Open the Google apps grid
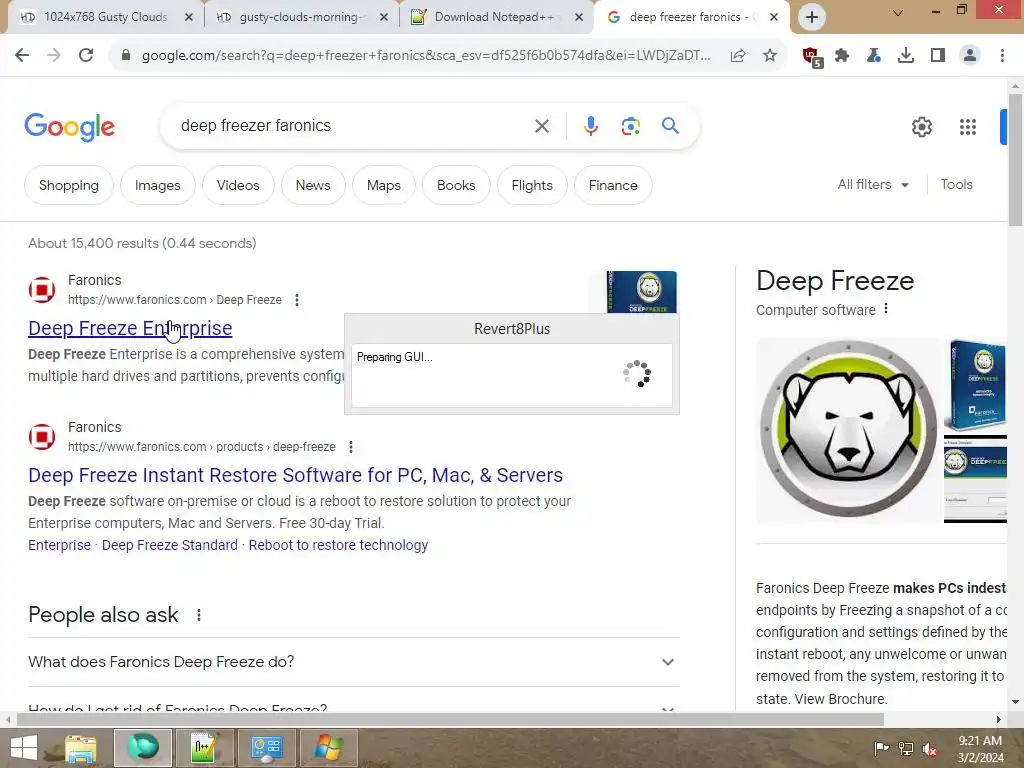Viewport: 1024px width, 768px height. (x=968, y=127)
